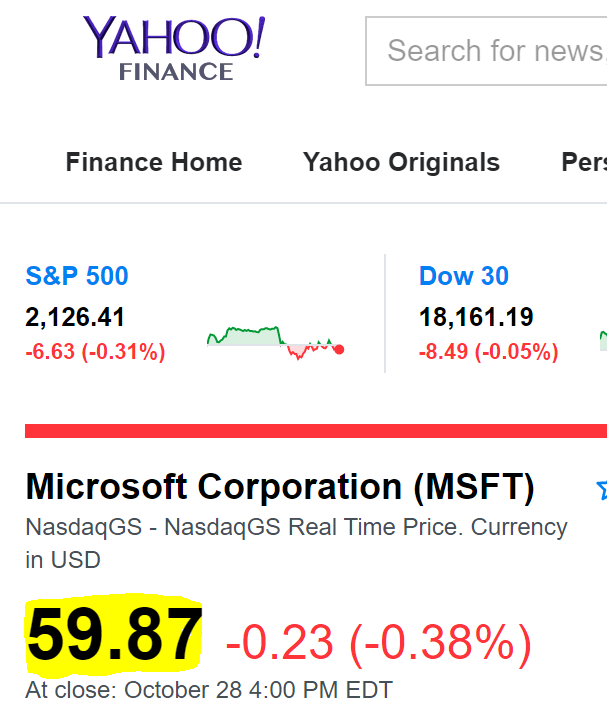Image resolution: width=607 pixels, height=708 pixels.
Task: Click the highlighted 59.87 stock price
Action: [x=114, y=636]
